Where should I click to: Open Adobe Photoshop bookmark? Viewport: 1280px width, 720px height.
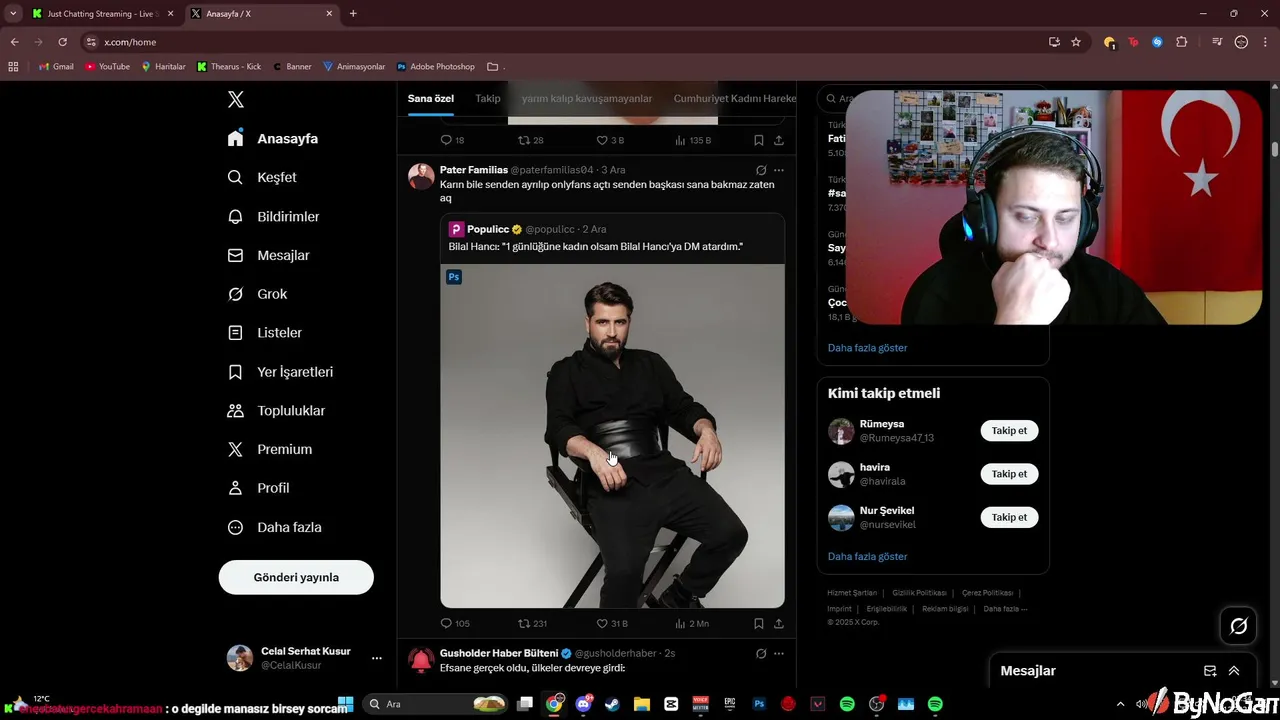(436, 67)
